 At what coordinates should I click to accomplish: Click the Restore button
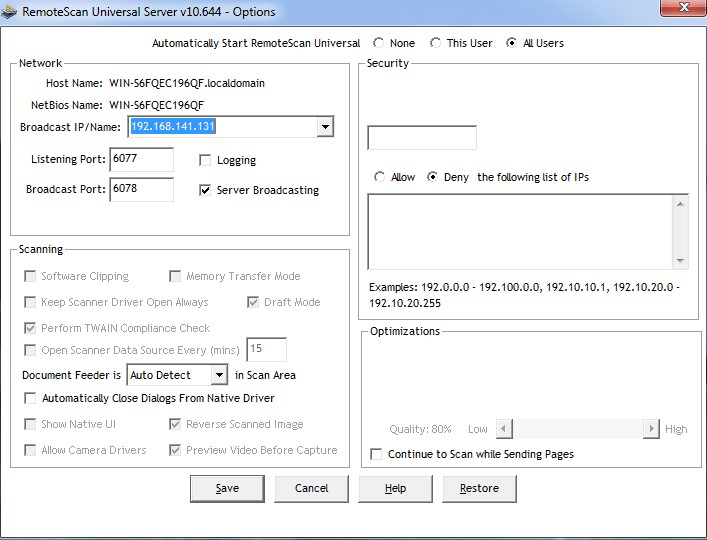(x=479, y=489)
